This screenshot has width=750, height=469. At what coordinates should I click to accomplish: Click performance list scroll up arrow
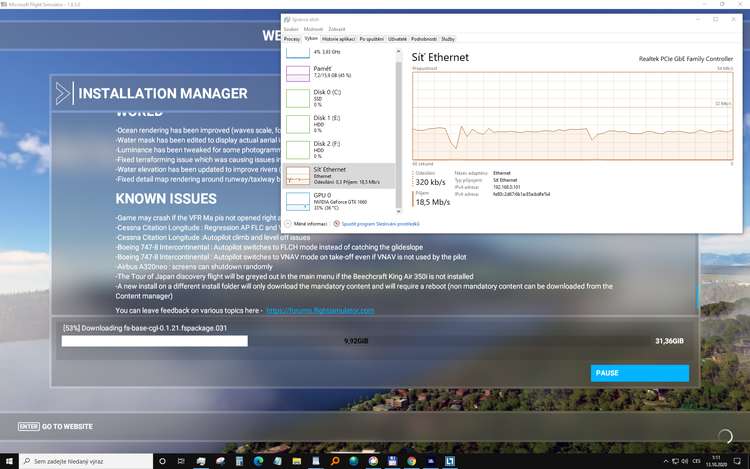click(398, 52)
